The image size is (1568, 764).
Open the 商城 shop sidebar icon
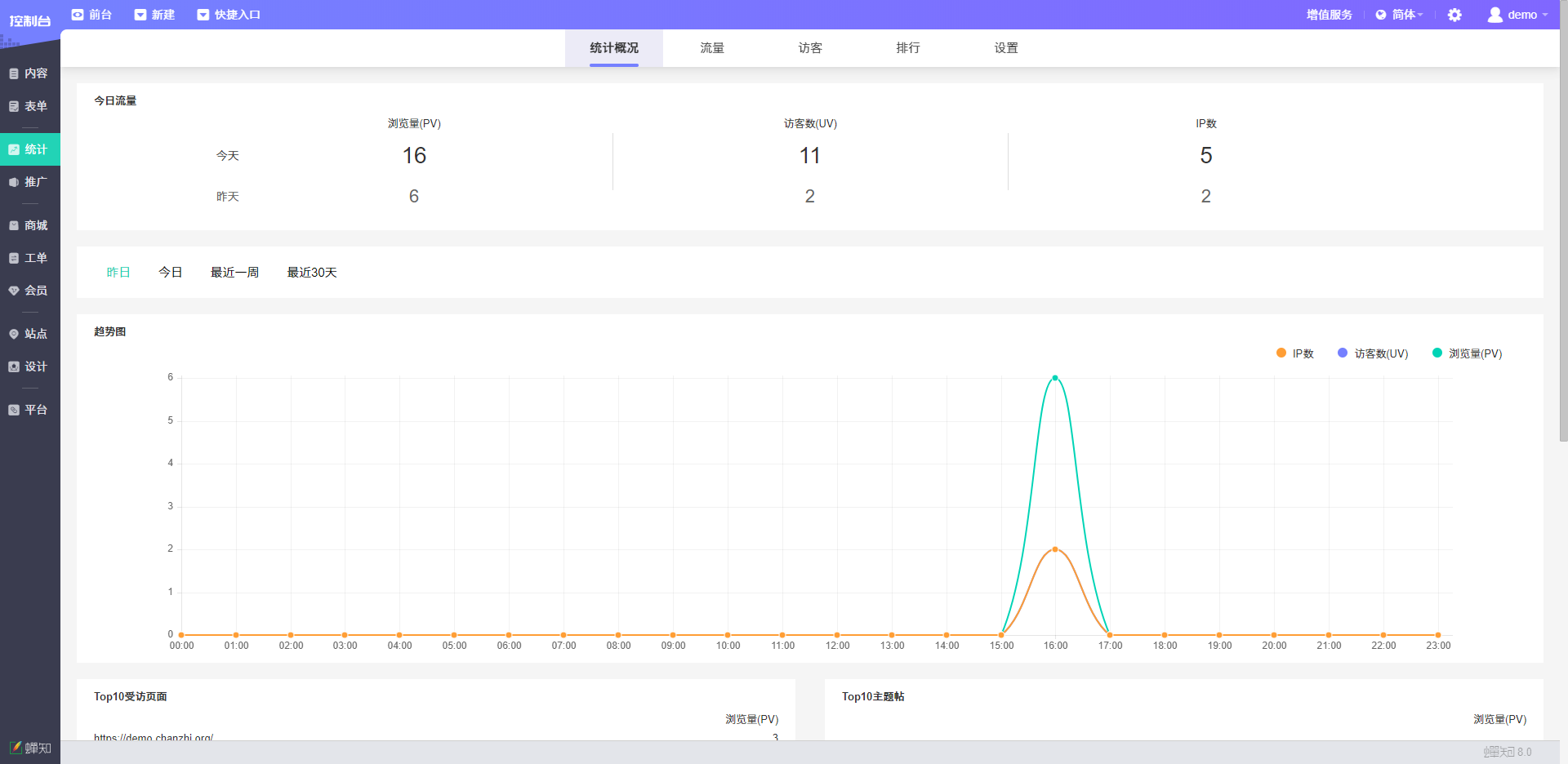pos(14,225)
